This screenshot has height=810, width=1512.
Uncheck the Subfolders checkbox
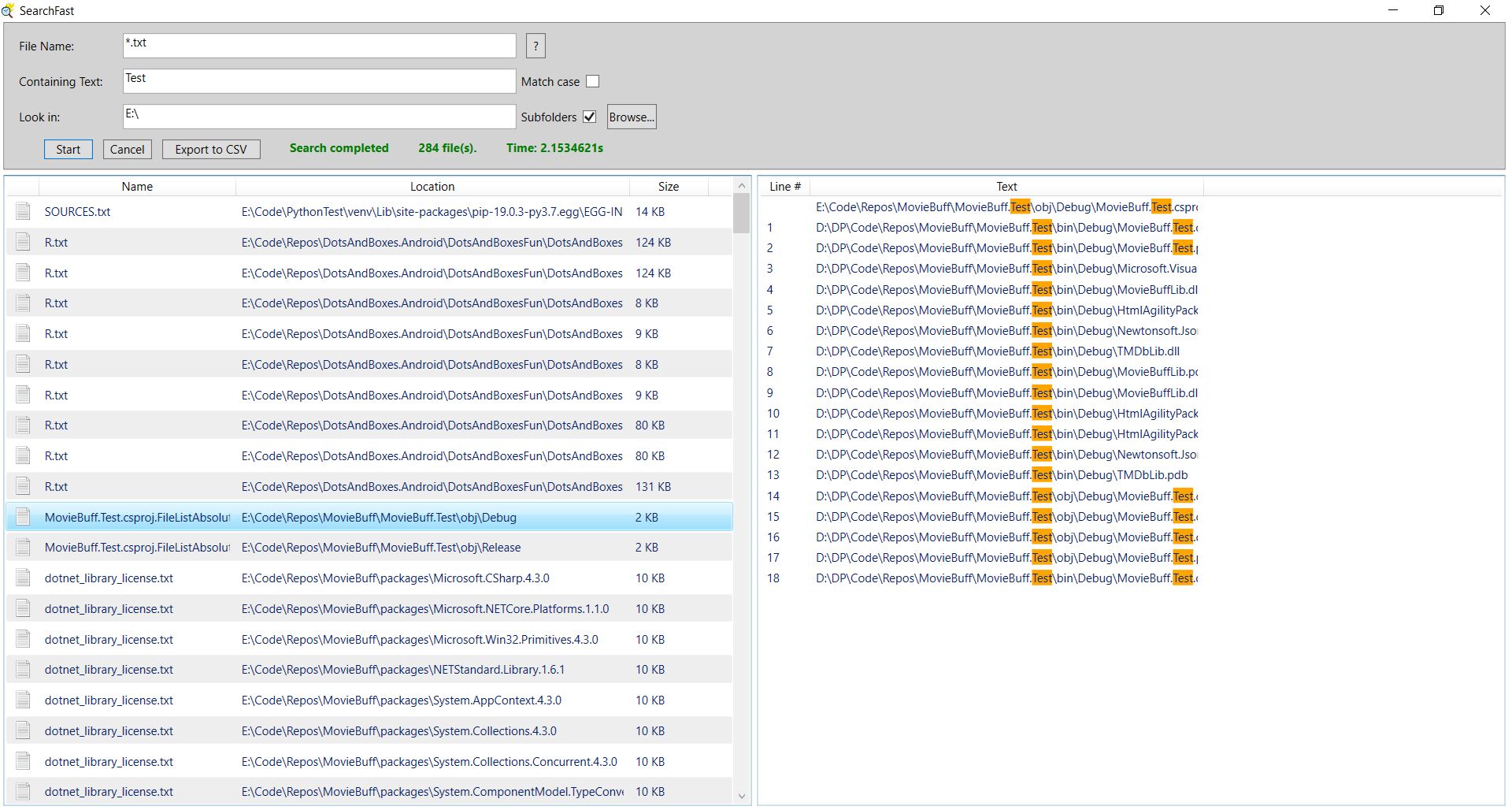click(589, 117)
